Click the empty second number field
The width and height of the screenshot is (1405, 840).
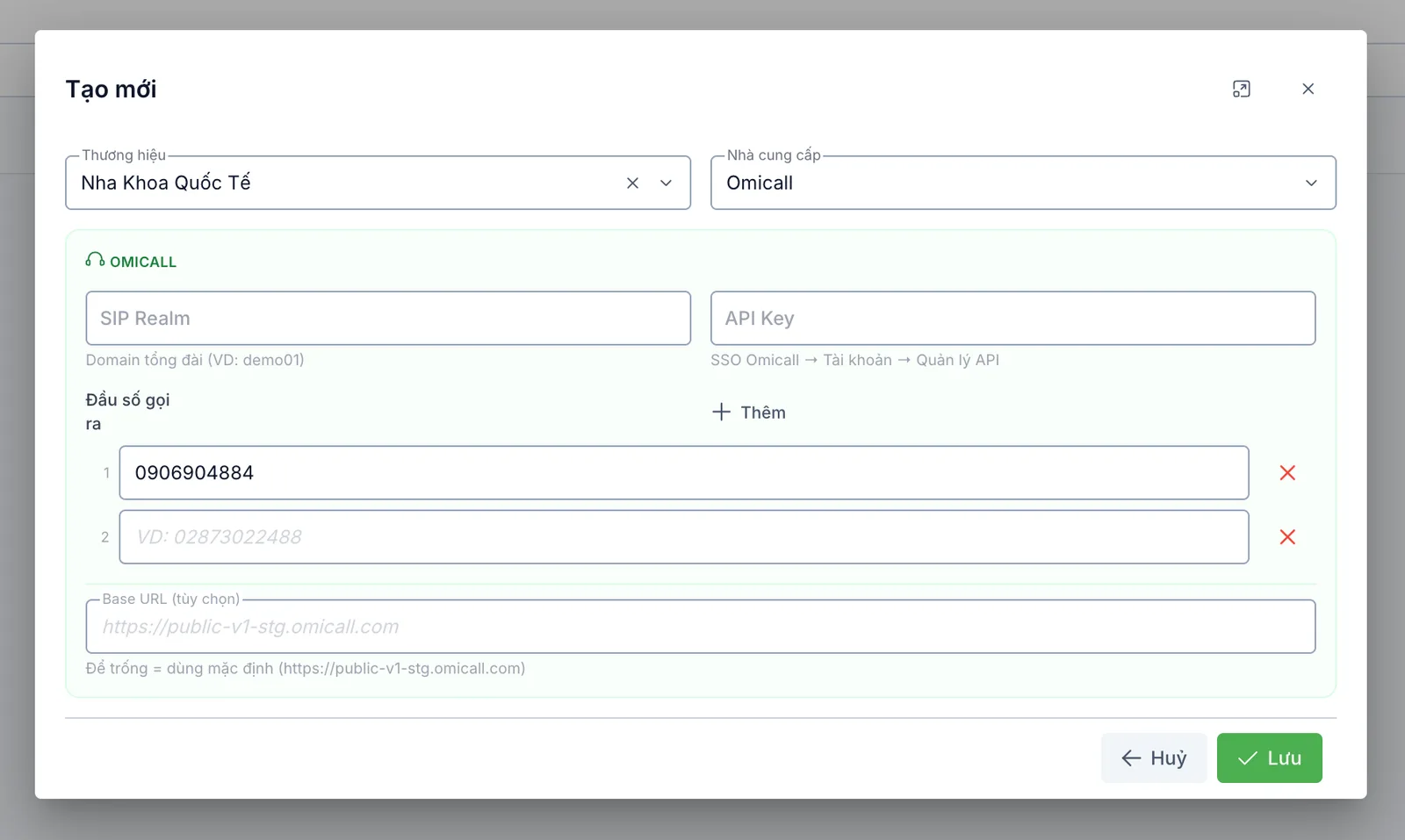(x=684, y=536)
